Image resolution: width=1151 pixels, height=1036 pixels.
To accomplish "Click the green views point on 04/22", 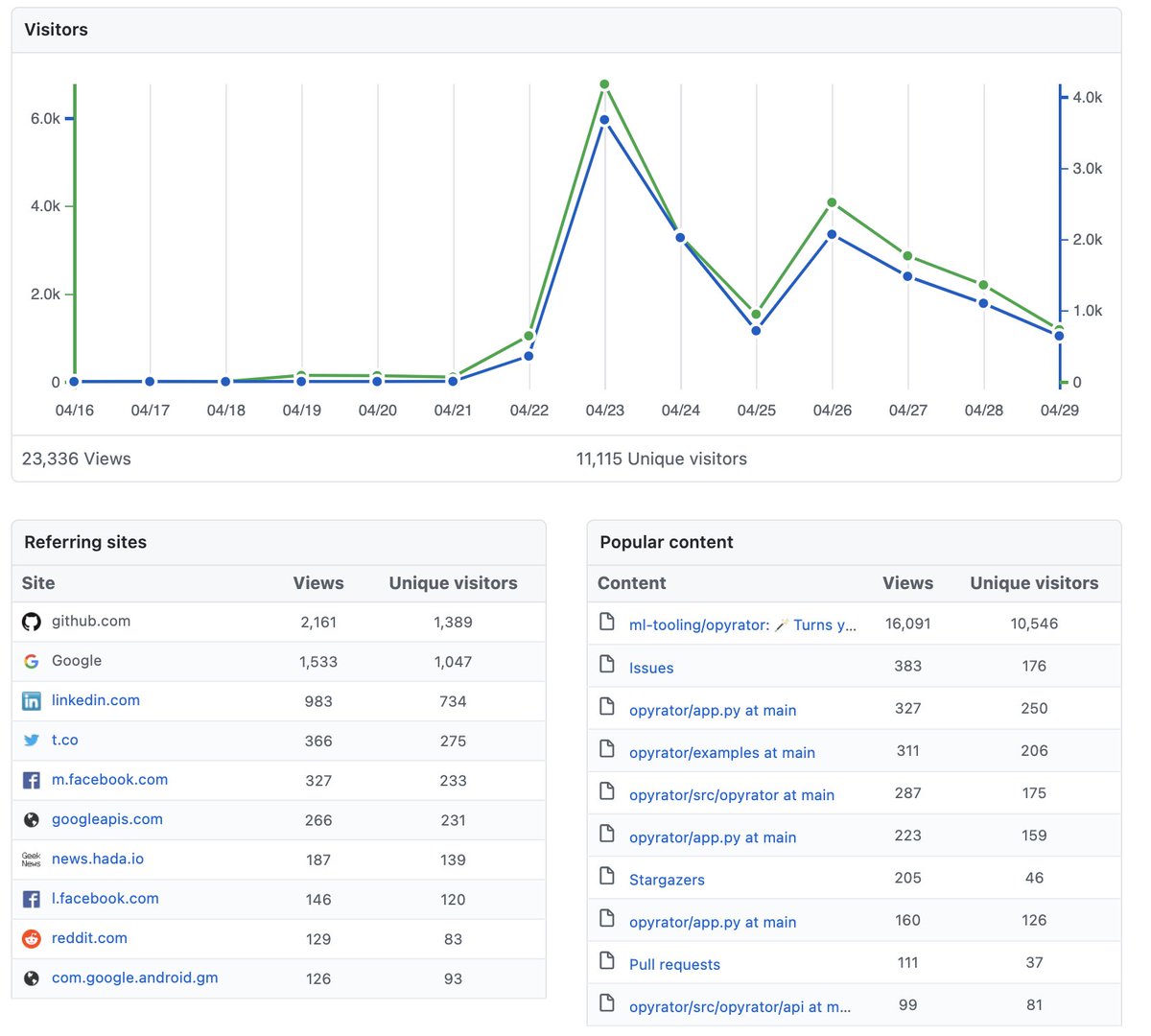I will (x=529, y=336).
